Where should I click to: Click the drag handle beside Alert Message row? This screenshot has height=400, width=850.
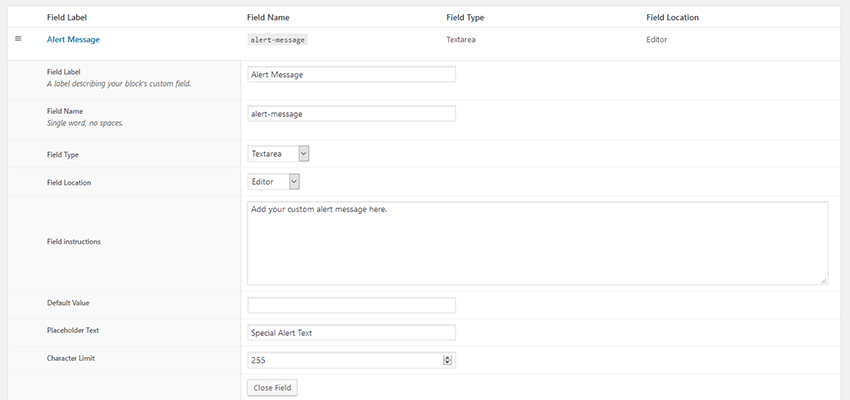(x=18, y=39)
